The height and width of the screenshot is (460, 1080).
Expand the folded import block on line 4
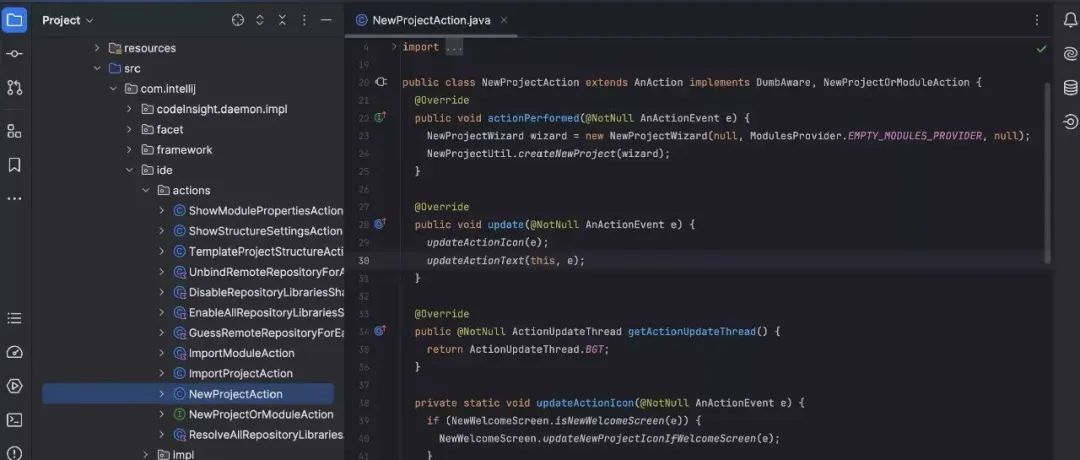coord(394,47)
